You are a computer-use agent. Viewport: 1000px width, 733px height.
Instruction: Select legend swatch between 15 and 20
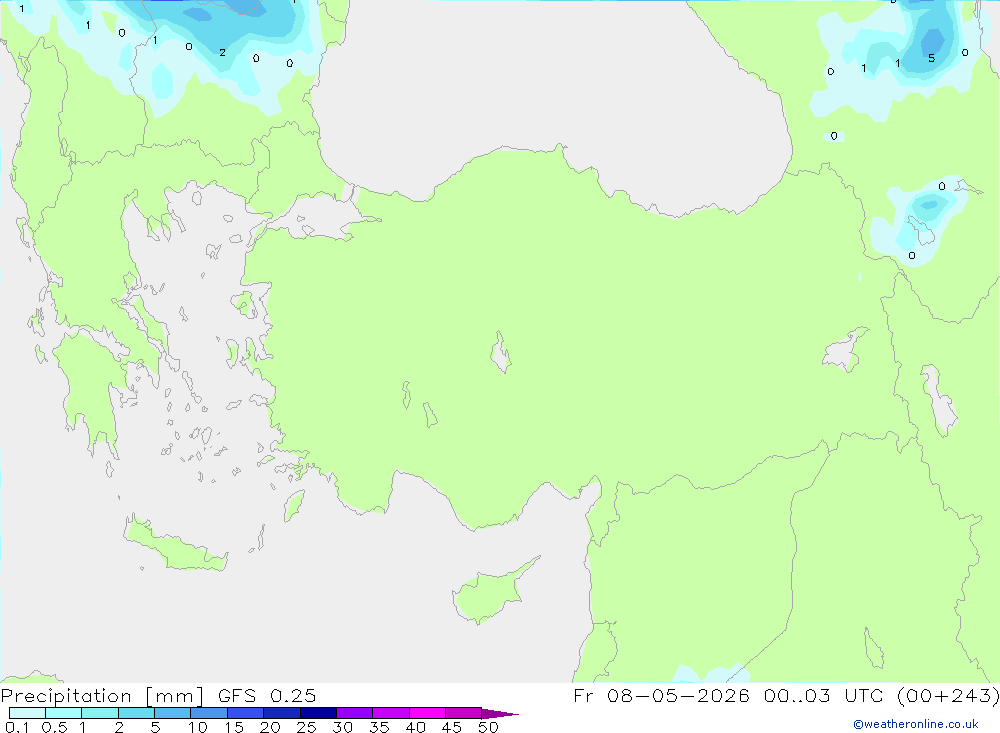[246, 713]
